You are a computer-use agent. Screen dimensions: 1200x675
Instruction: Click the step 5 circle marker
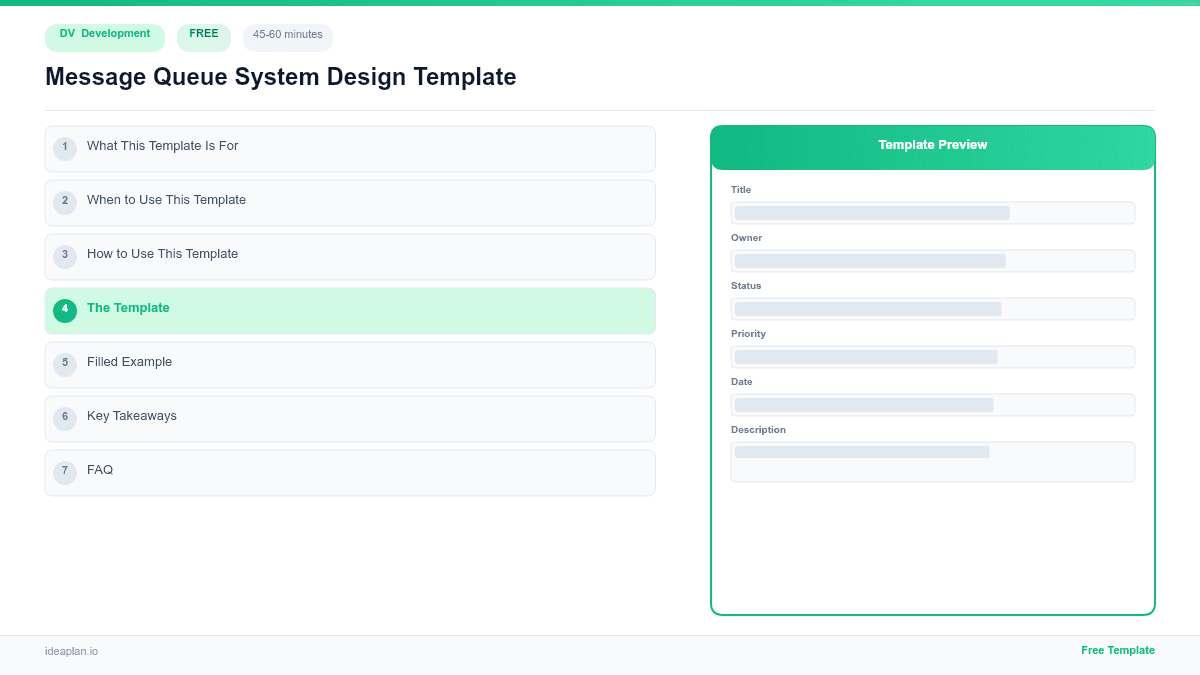[x=65, y=364]
